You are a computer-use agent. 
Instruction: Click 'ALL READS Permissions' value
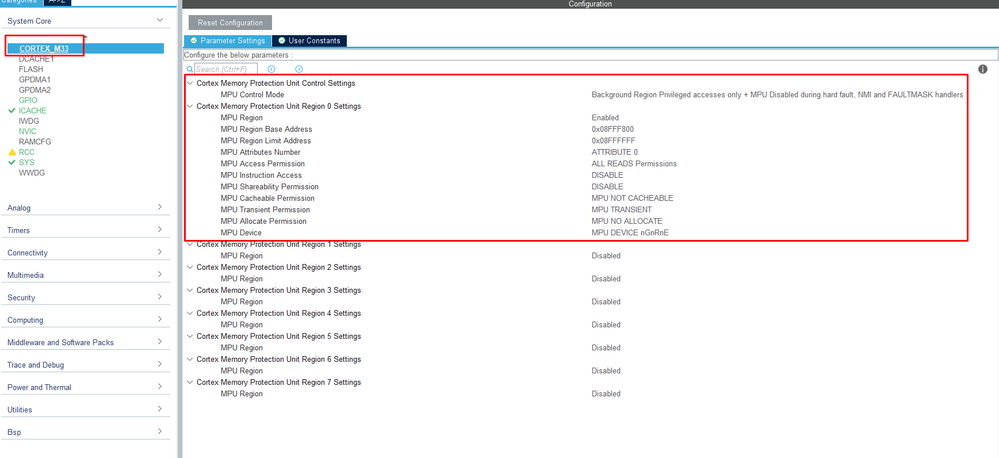635,163
